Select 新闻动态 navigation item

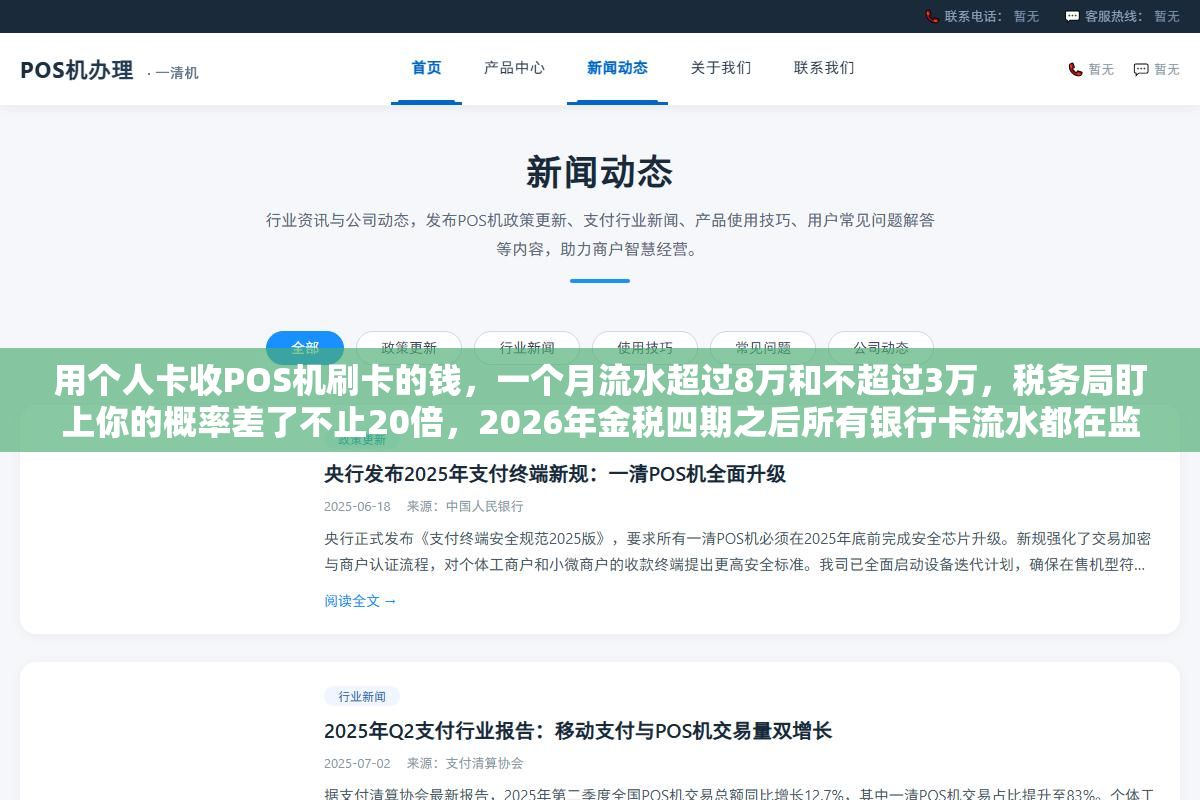point(617,68)
